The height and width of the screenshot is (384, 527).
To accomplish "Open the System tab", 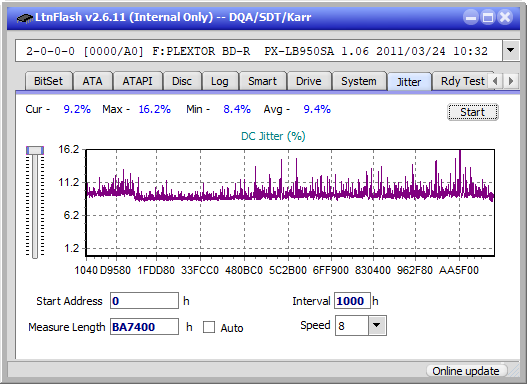I will click(x=359, y=81).
